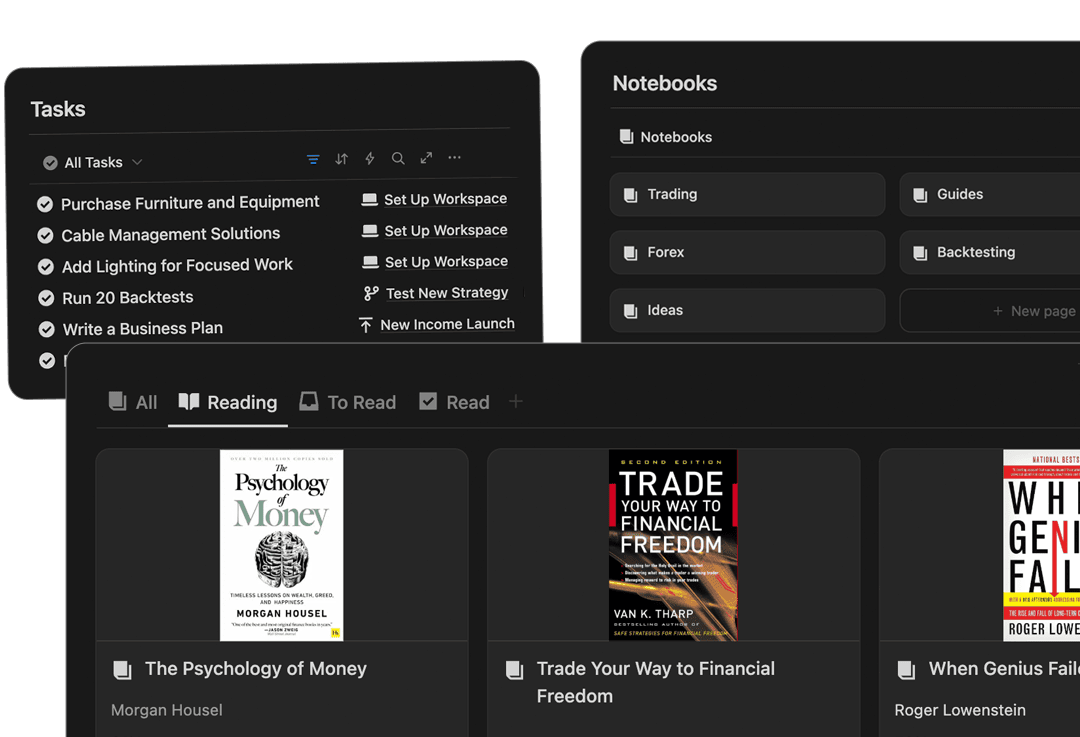Viewport: 1080px width, 737px height.
Task: Open the Read tab
Action: pyautogui.click(x=455, y=402)
